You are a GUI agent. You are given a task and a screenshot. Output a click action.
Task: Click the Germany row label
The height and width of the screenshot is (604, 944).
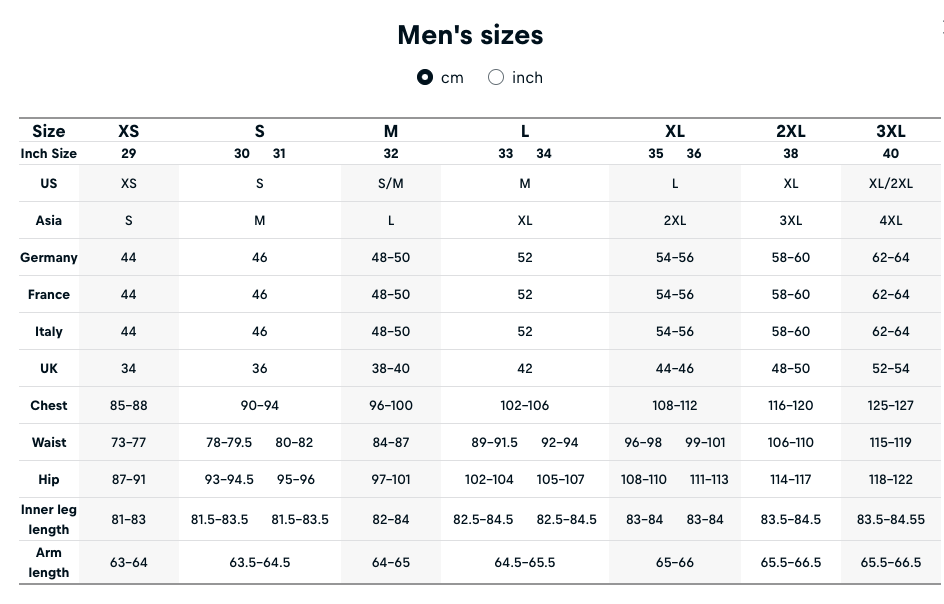pos(49,257)
